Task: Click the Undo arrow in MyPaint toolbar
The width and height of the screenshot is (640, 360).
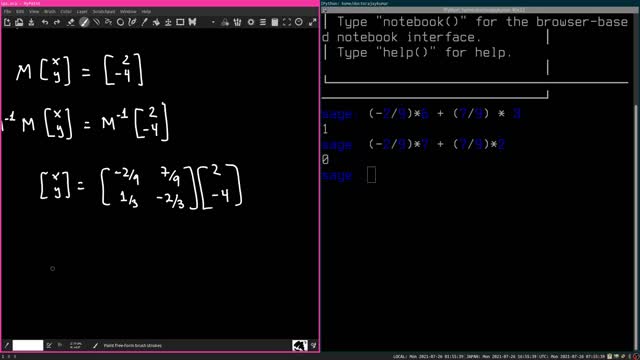Action: point(45,22)
